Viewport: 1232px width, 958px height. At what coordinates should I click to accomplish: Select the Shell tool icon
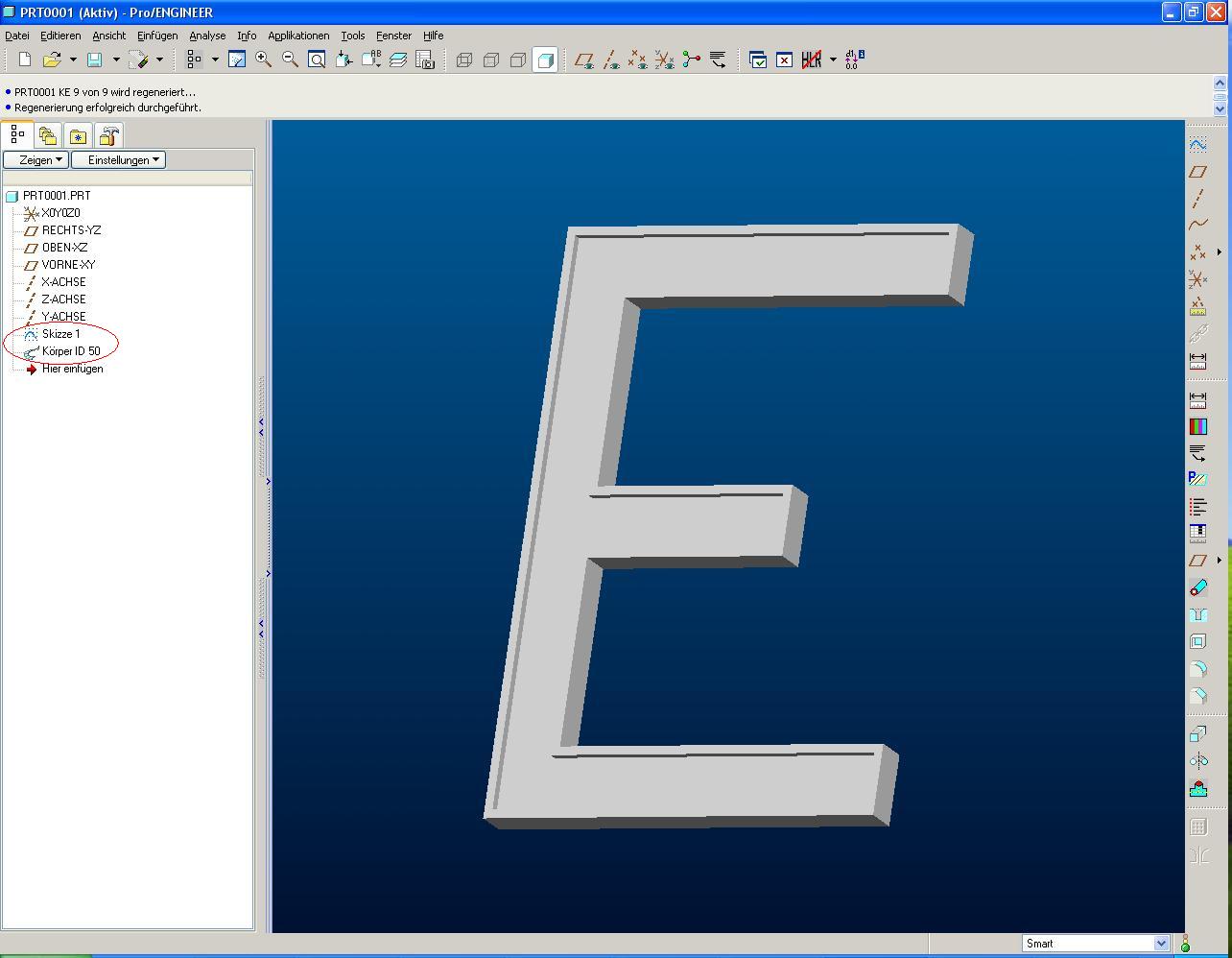(x=1197, y=642)
